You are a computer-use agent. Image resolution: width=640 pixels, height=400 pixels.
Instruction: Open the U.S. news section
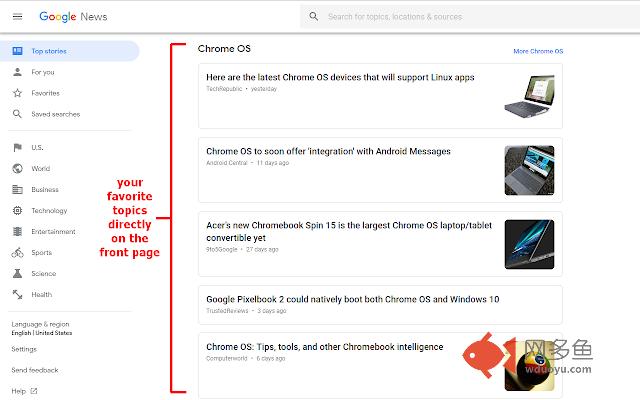tap(37, 147)
